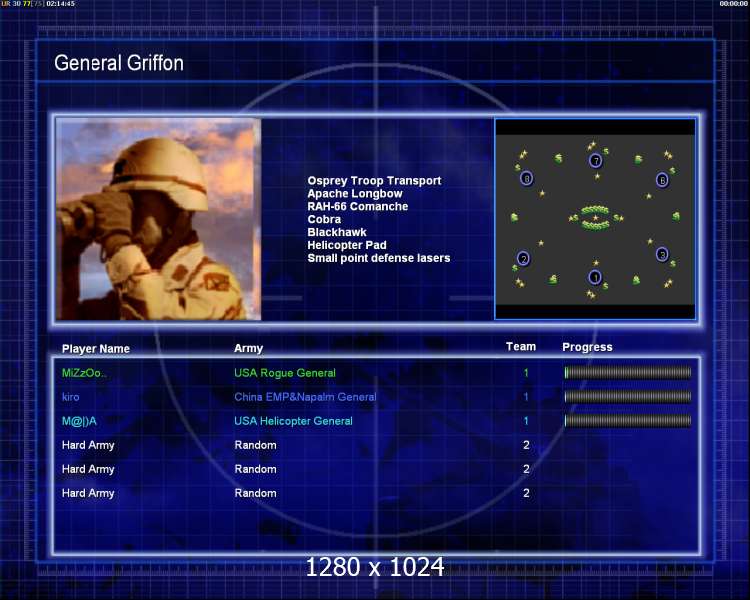Screen dimensions: 750x600
Task: Click General Griffon's portrait image
Action: click(x=158, y=219)
